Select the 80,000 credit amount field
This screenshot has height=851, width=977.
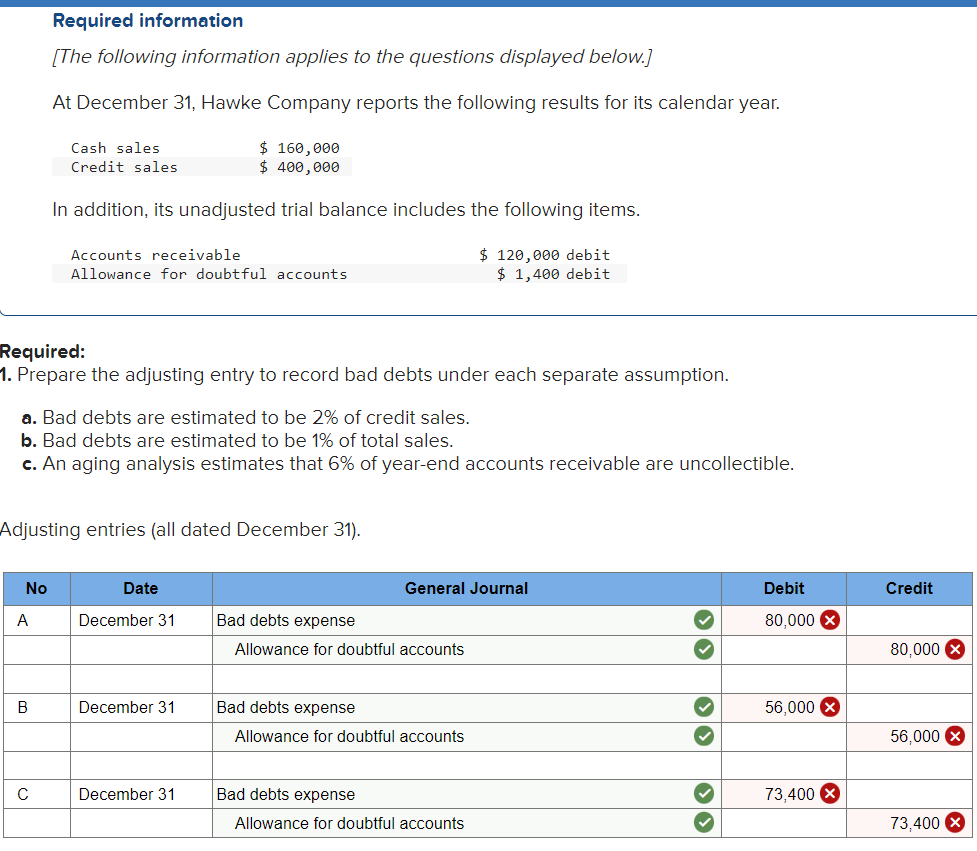909,650
